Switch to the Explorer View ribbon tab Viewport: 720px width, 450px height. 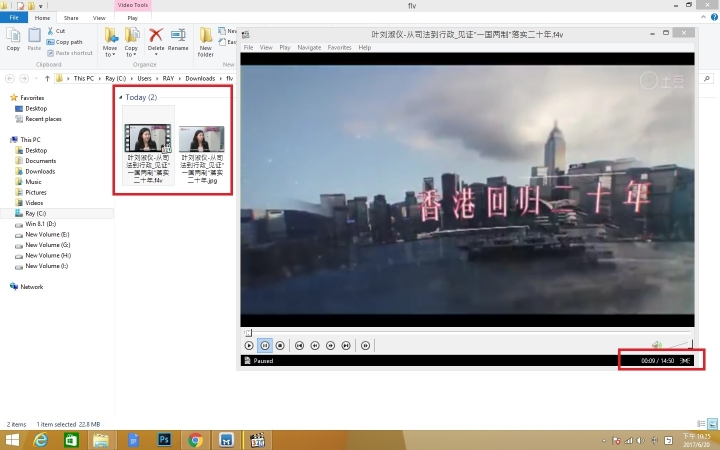[99, 18]
